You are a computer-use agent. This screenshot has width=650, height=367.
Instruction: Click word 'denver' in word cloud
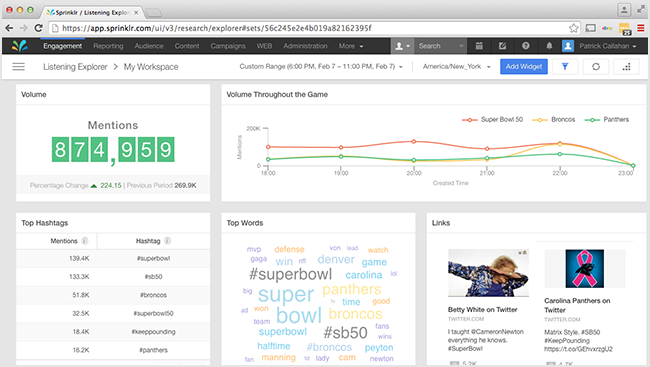click(336, 260)
